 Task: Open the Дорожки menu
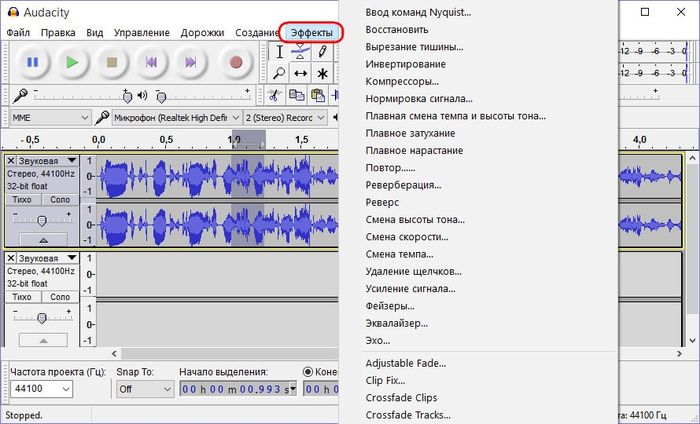[202, 32]
